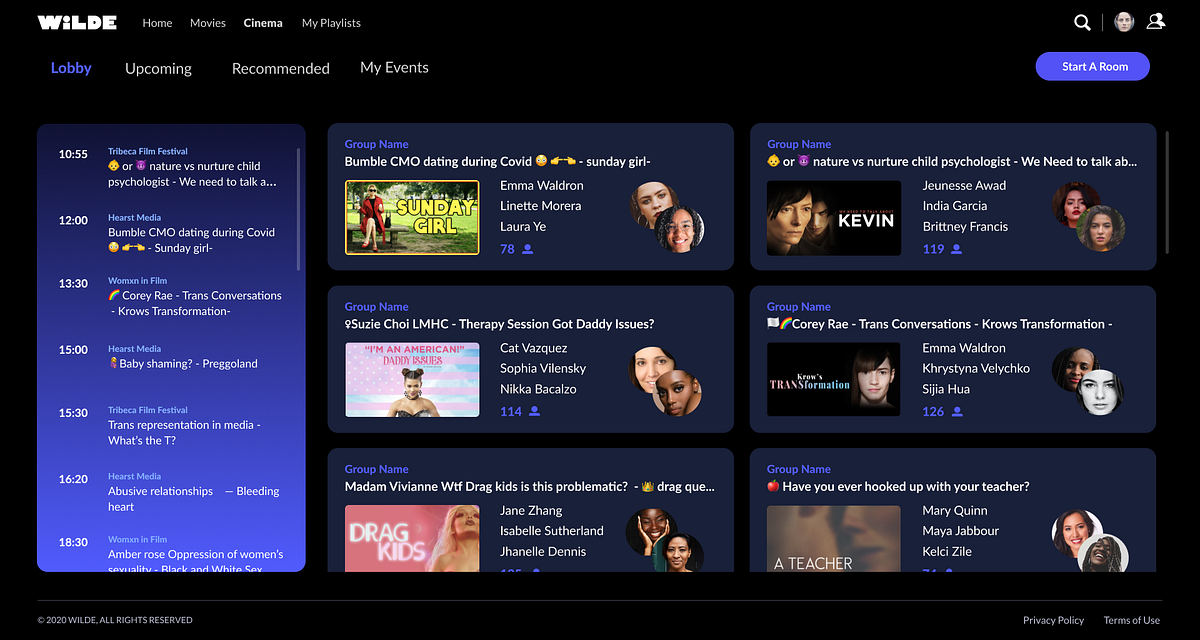
Task: Click host avatars on Sunday Girl card
Action: tap(667, 218)
